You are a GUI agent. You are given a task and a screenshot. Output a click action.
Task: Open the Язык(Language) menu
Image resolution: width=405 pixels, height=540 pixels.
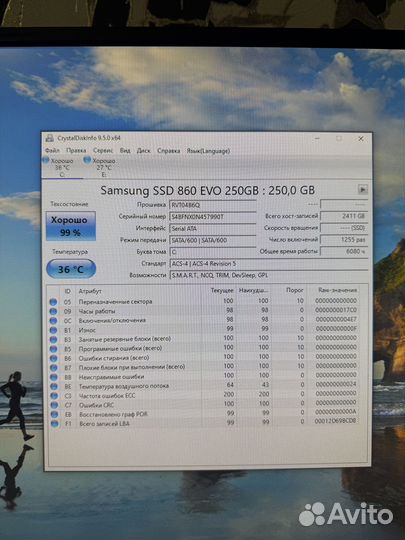click(x=208, y=150)
